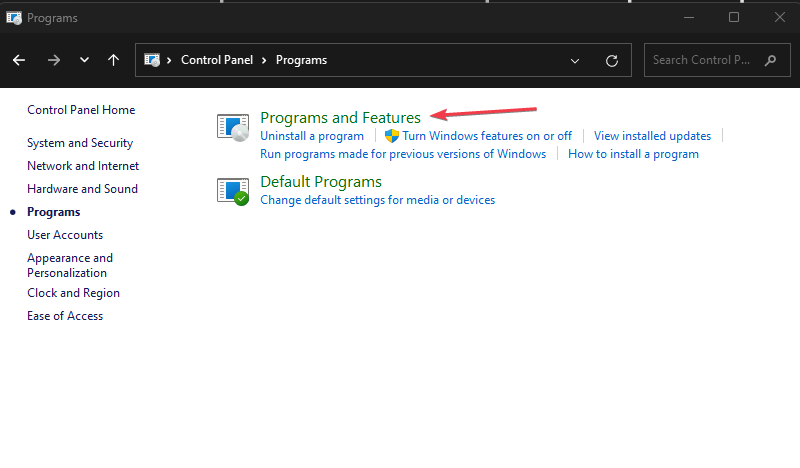This screenshot has width=800, height=468.
Task: Go forward using the forward arrow
Action: tap(54, 60)
